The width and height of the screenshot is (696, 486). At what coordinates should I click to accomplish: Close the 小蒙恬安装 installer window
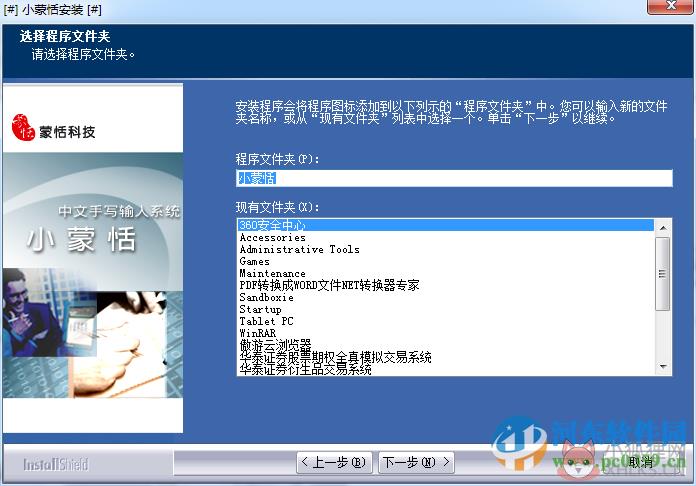[671, 7]
